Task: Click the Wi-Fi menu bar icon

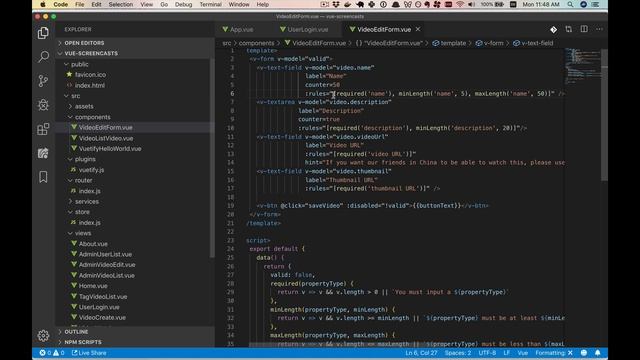Action: (460, 4)
